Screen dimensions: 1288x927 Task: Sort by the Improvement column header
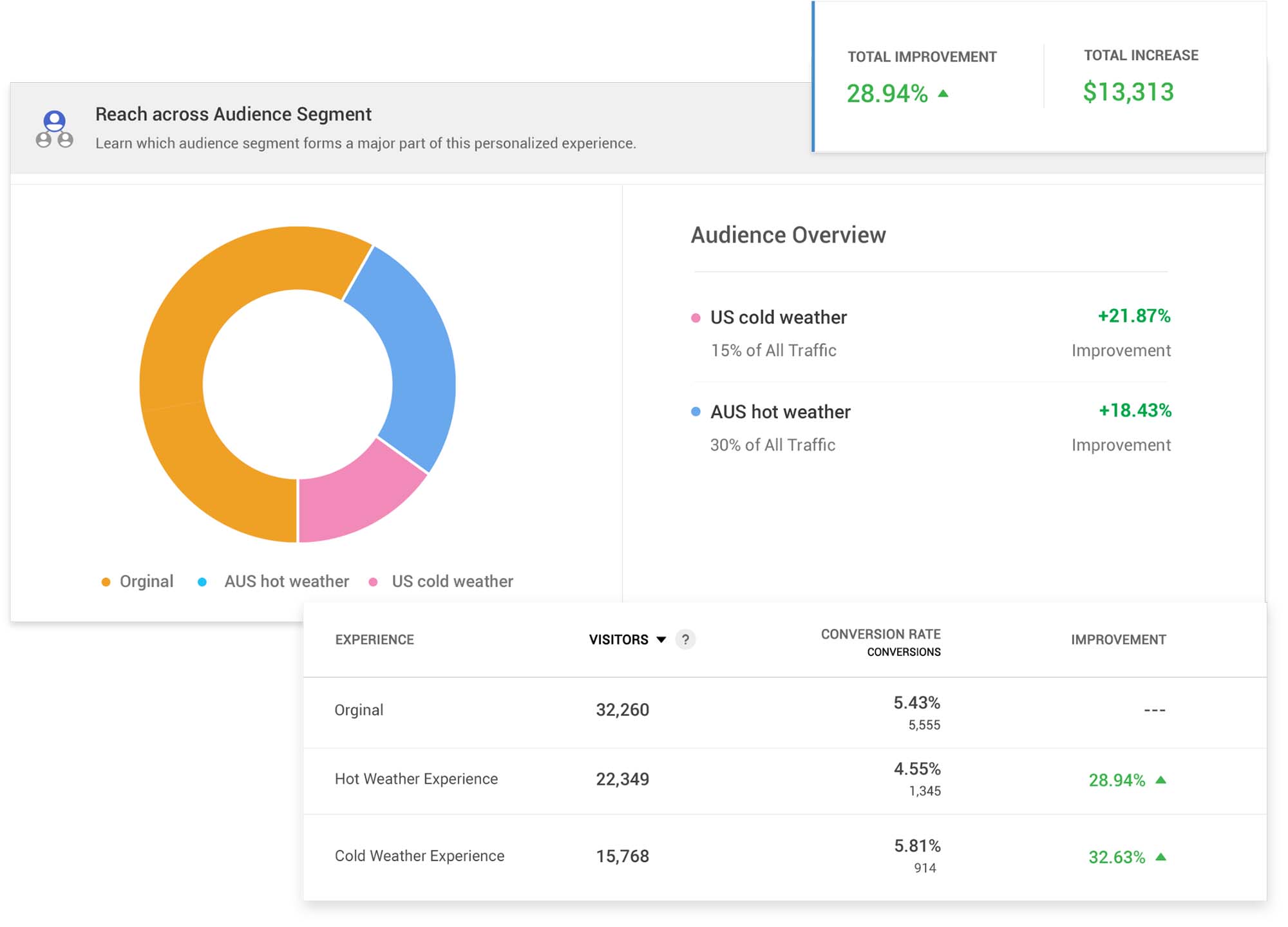pyautogui.click(x=1118, y=639)
